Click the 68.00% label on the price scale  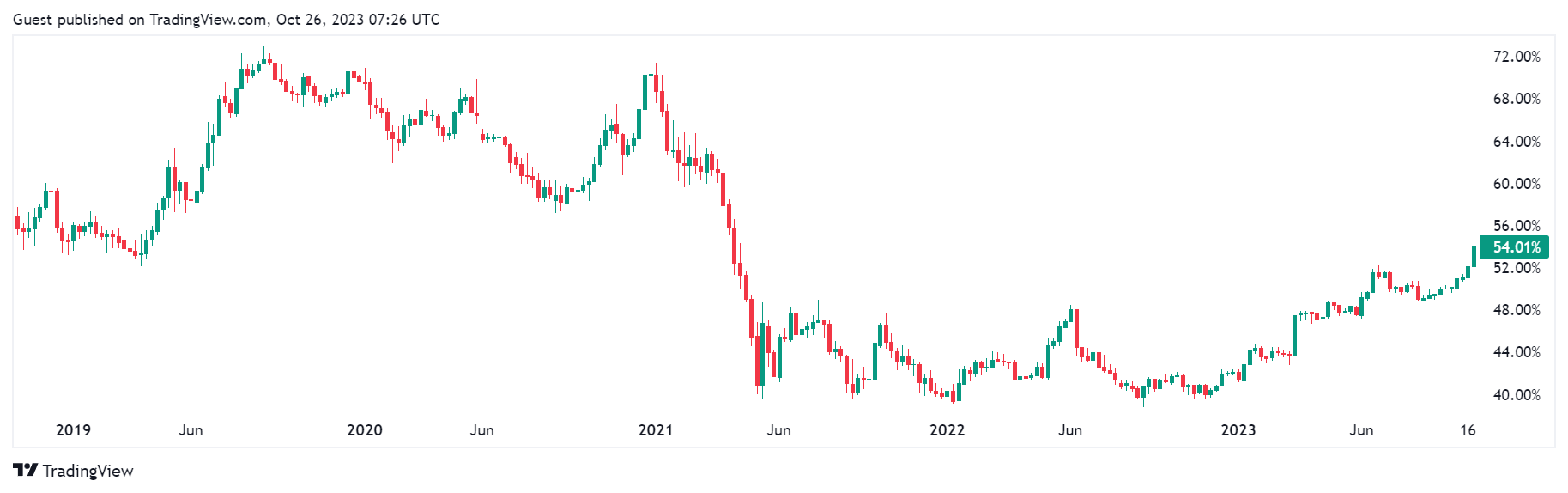point(1517,99)
